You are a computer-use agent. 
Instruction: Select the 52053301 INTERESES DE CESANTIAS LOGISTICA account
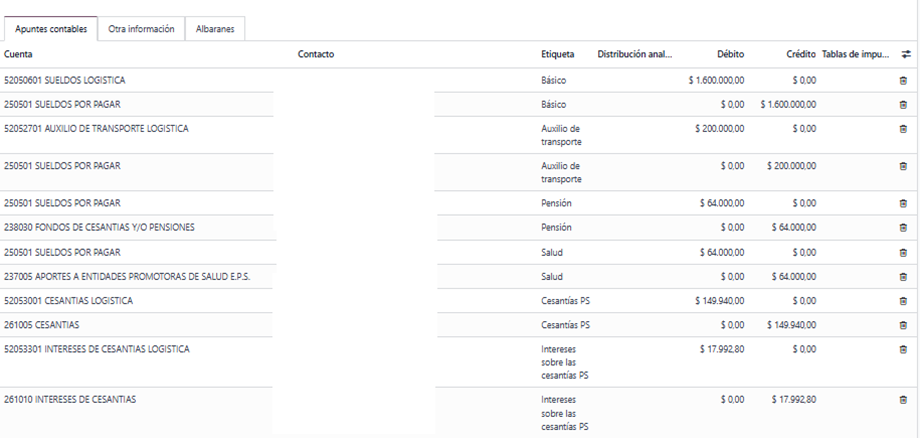96,349
